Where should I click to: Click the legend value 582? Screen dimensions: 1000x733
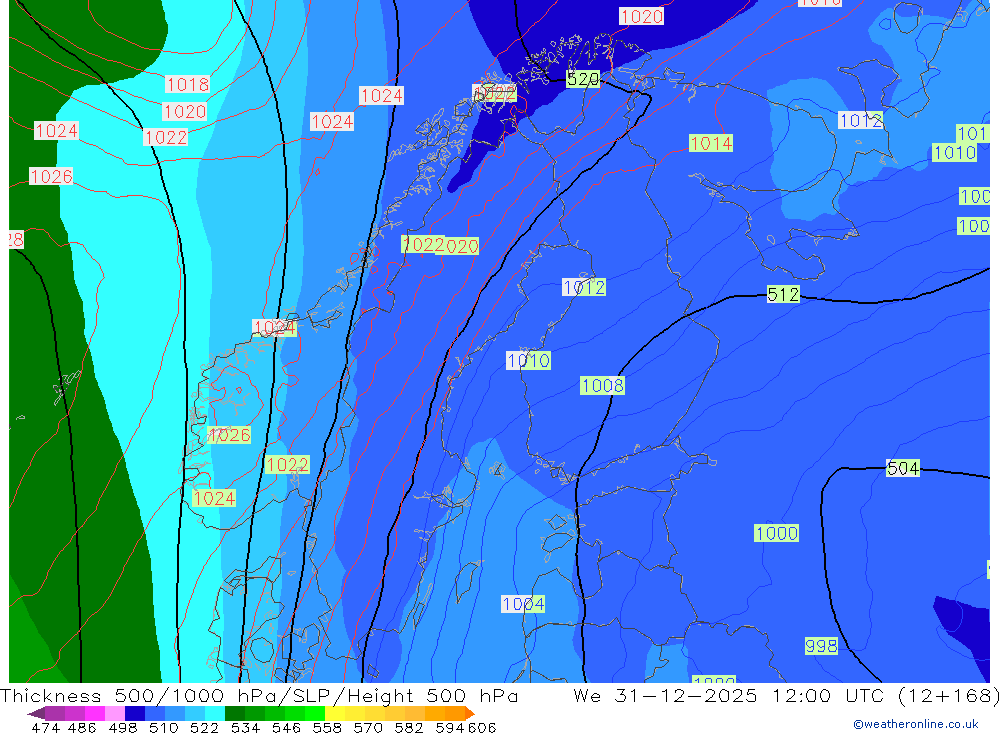click(409, 727)
